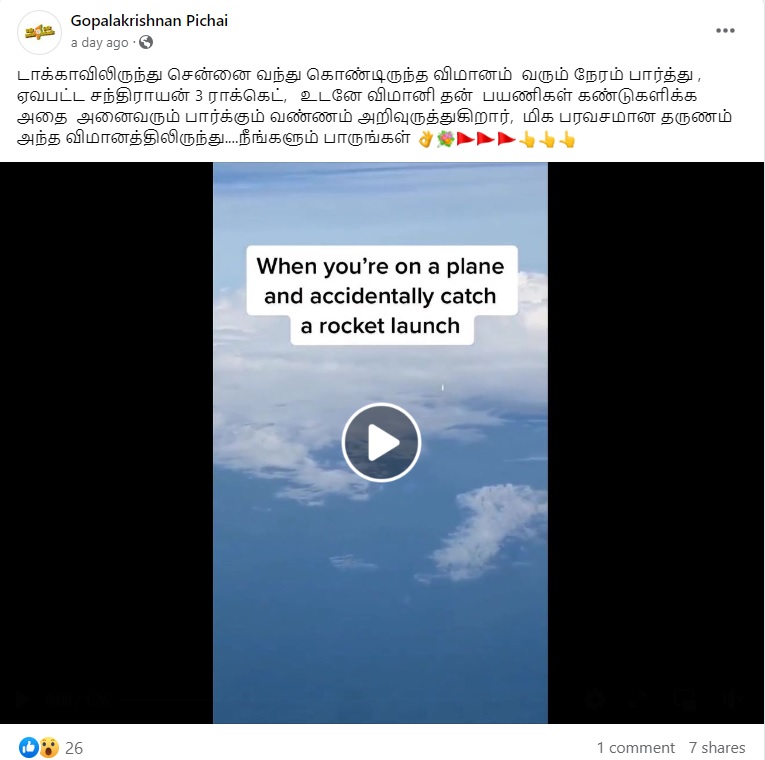
Task: Play the video with the center play button
Action: 381,442
